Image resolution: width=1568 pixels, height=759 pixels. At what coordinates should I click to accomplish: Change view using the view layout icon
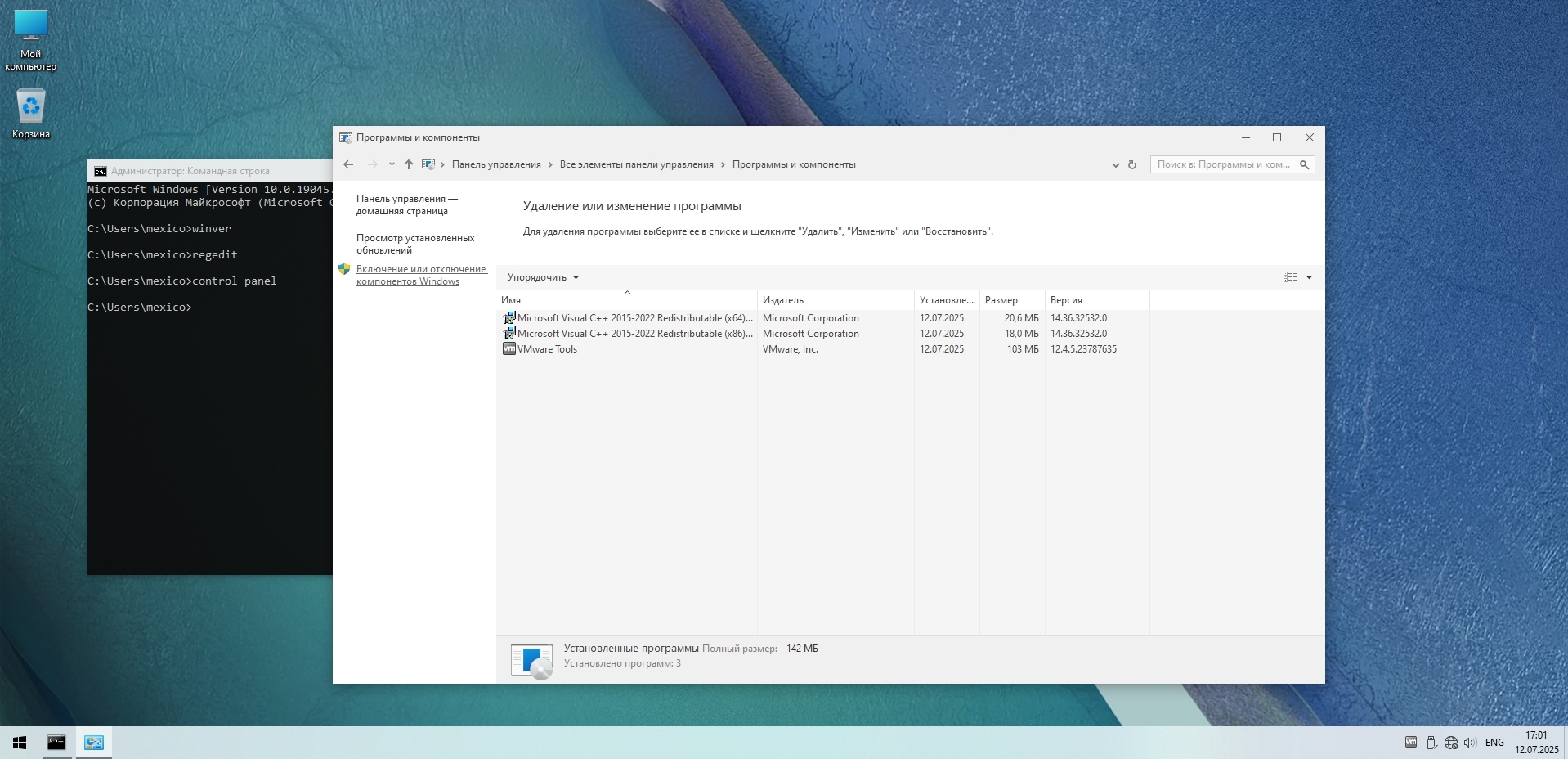coord(1290,277)
